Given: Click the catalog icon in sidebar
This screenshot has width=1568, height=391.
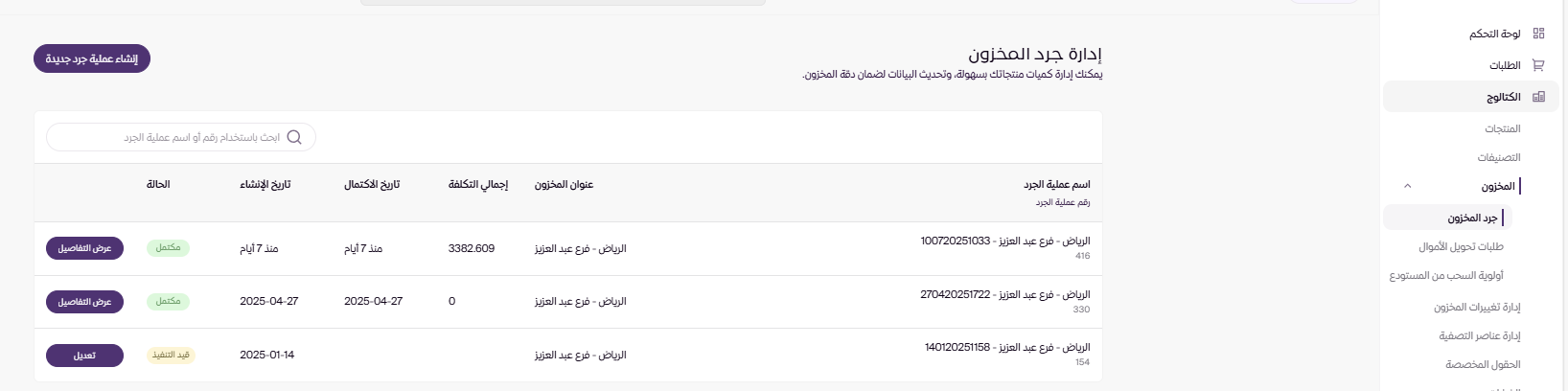Looking at the screenshot, I should (1538, 97).
